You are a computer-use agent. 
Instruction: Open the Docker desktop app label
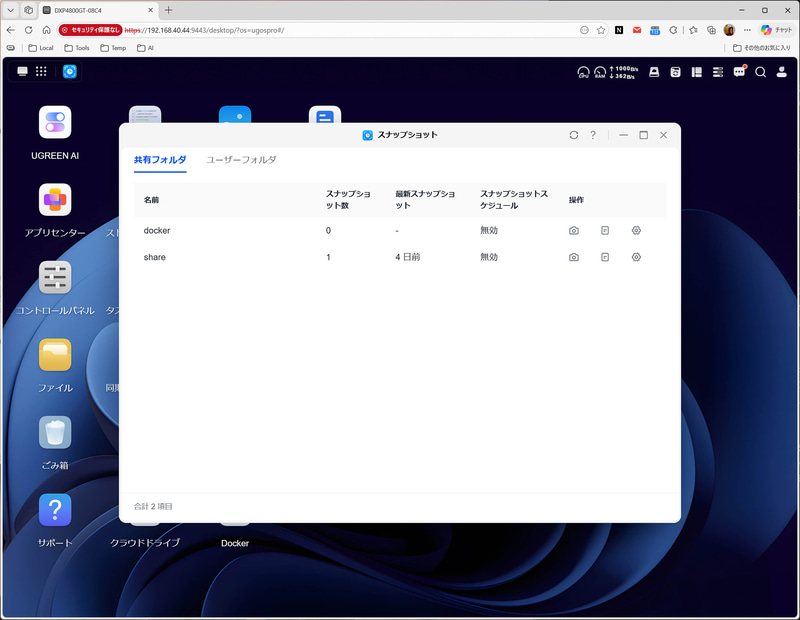click(x=235, y=543)
